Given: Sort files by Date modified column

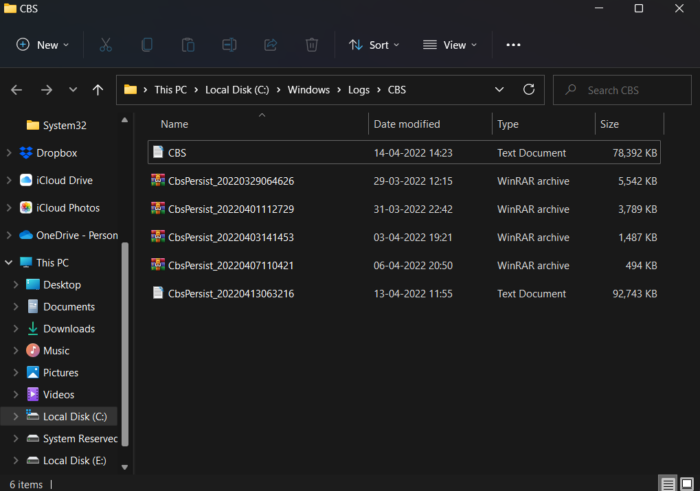Looking at the screenshot, I should tap(406, 124).
